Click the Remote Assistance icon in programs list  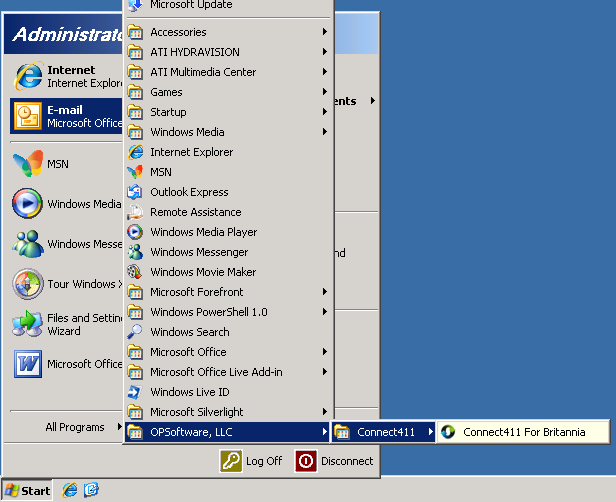point(135,212)
